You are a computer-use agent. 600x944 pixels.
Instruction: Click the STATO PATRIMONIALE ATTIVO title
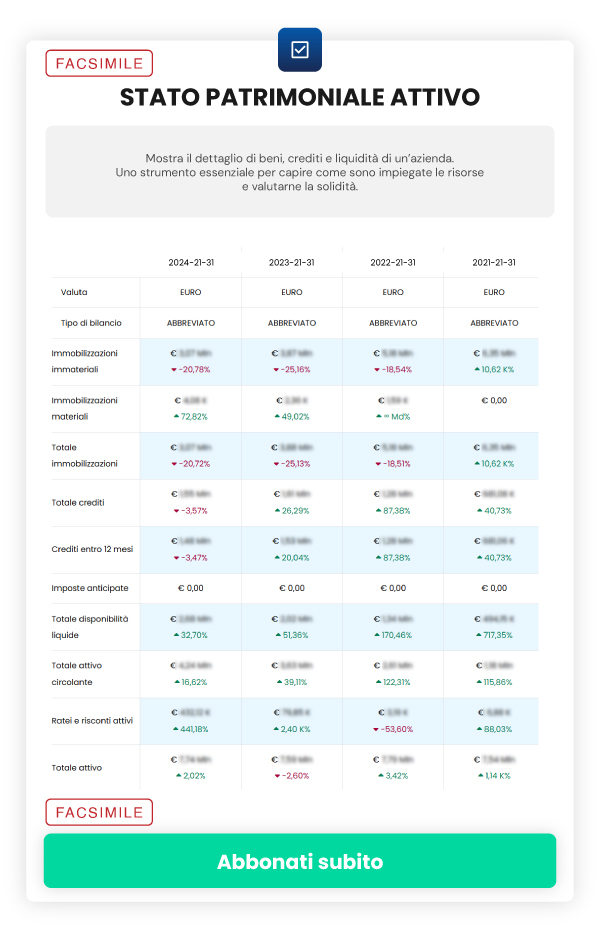[x=300, y=97]
